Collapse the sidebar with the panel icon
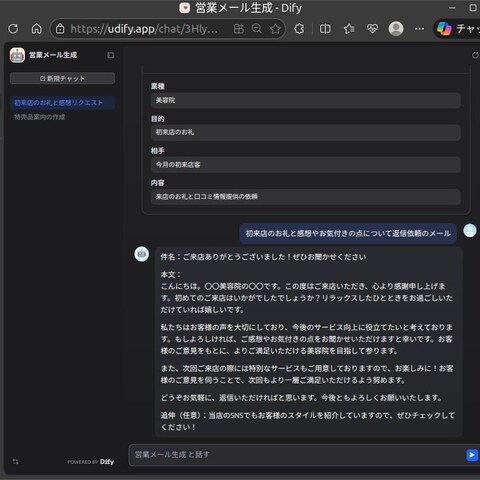The width and height of the screenshot is (480, 480). 111,55
